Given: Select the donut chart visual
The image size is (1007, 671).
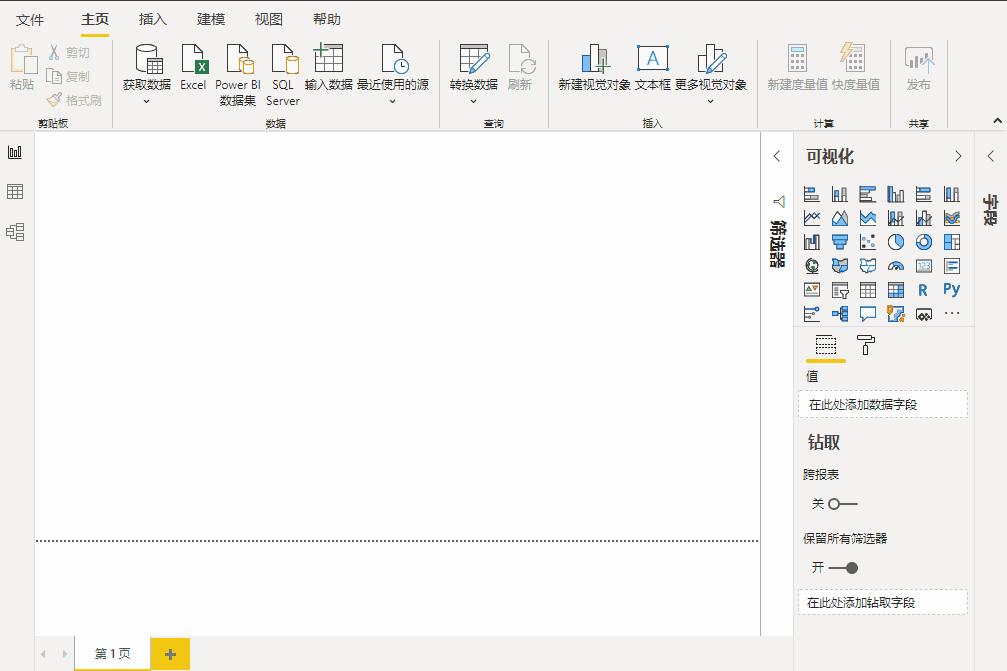Looking at the screenshot, I should (x=925, y=241).
